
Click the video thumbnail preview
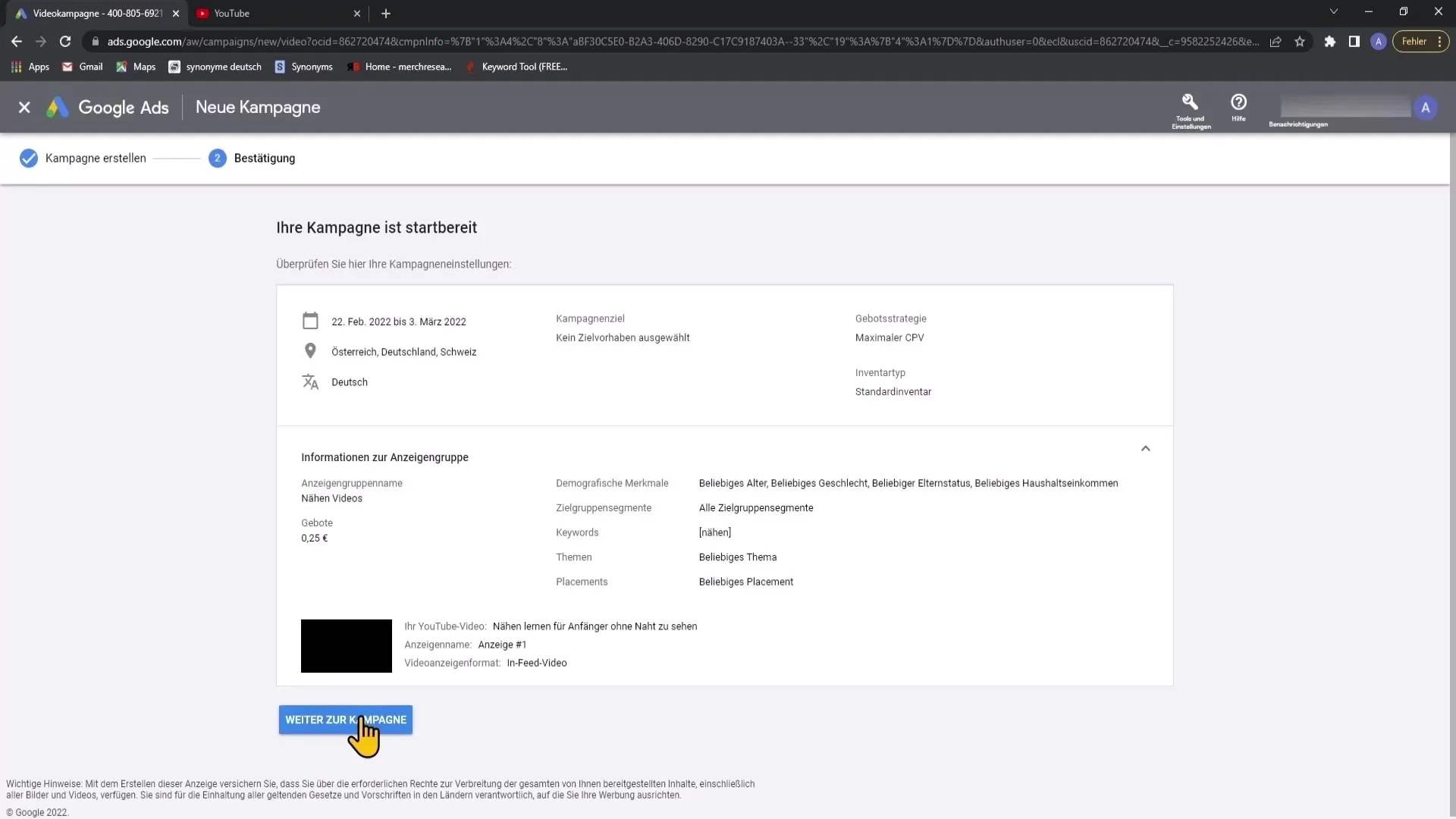347,645
